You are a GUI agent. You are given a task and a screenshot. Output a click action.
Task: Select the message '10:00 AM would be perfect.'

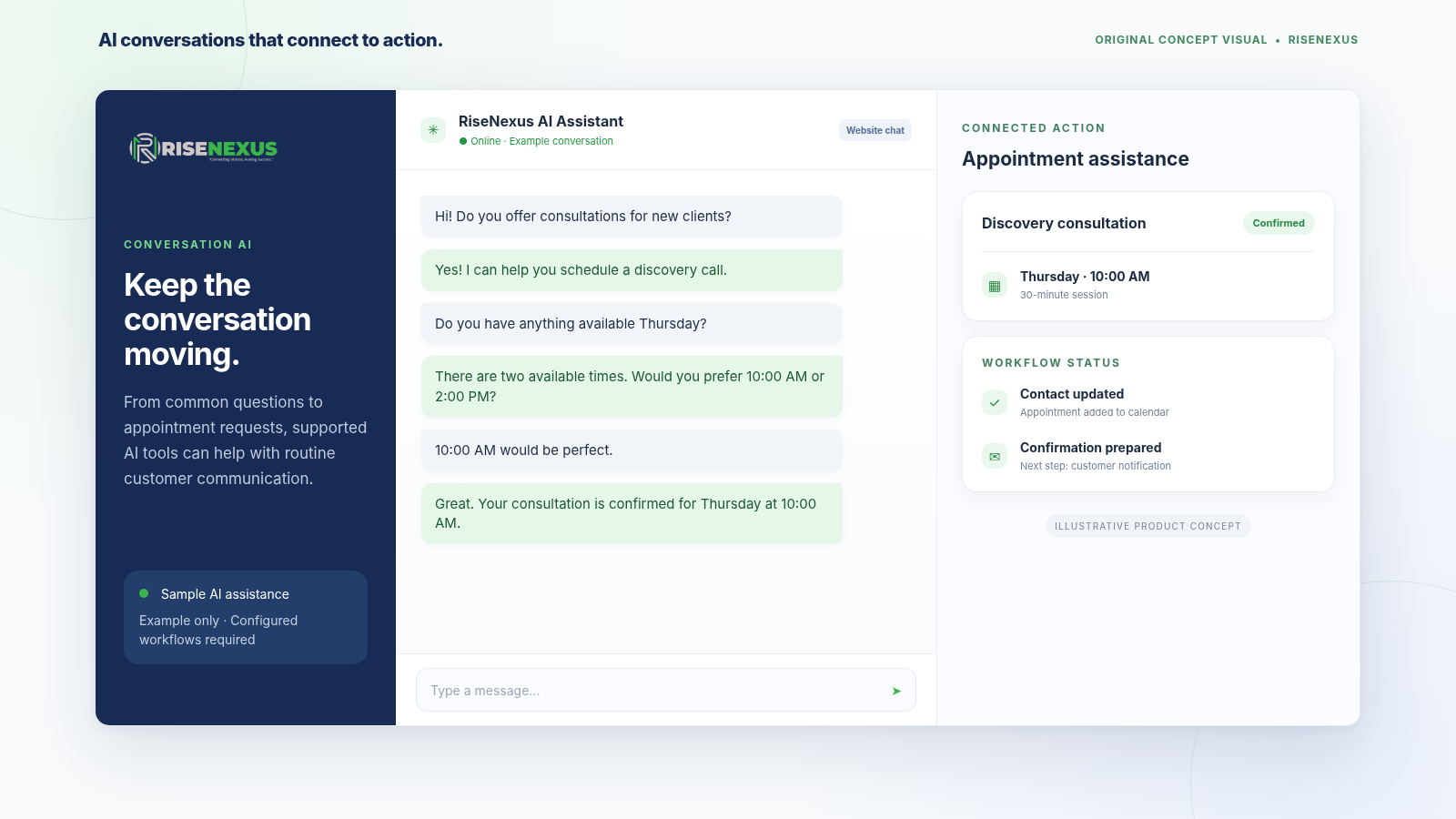click(632, 450)
